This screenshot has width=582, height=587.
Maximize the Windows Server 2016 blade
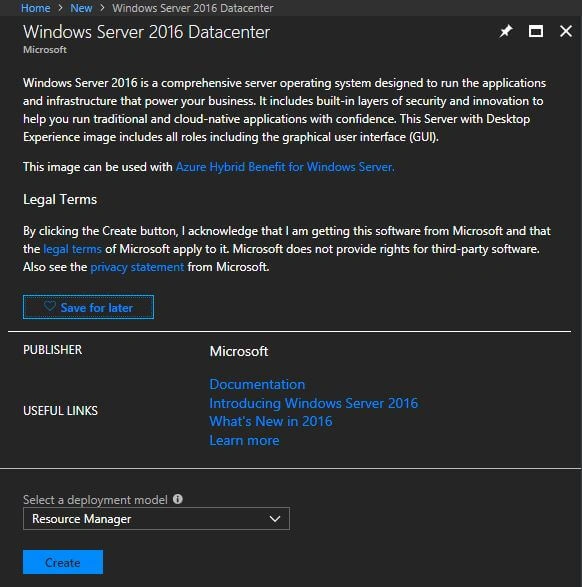coord(536,31)
